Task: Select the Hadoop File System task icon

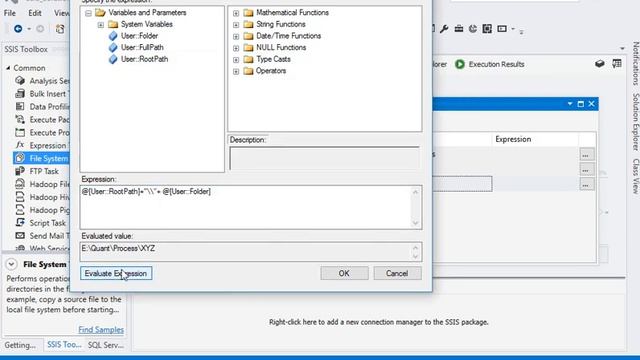Action: point(20,184)
